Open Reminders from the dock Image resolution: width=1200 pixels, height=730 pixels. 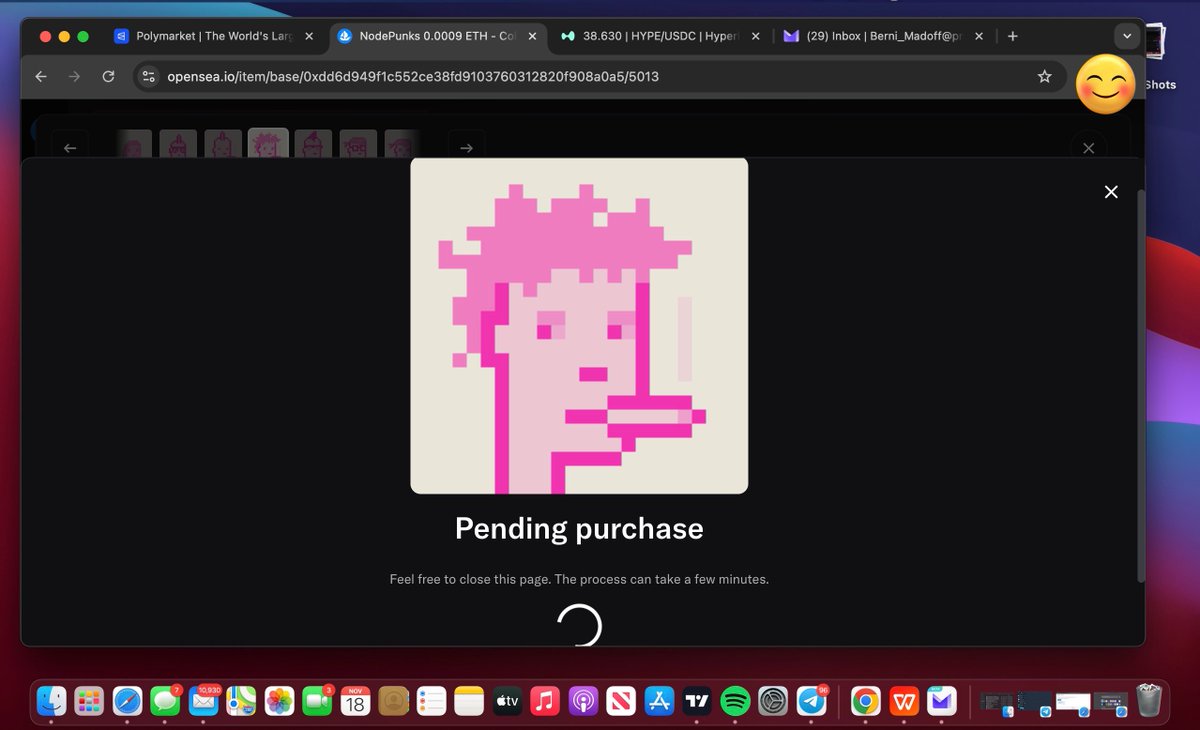pos(431,702)
